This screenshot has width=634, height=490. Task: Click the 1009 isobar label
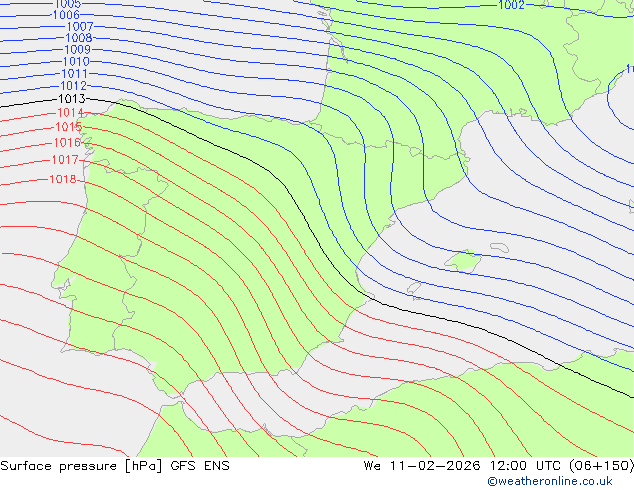click(x=78, y=50)
